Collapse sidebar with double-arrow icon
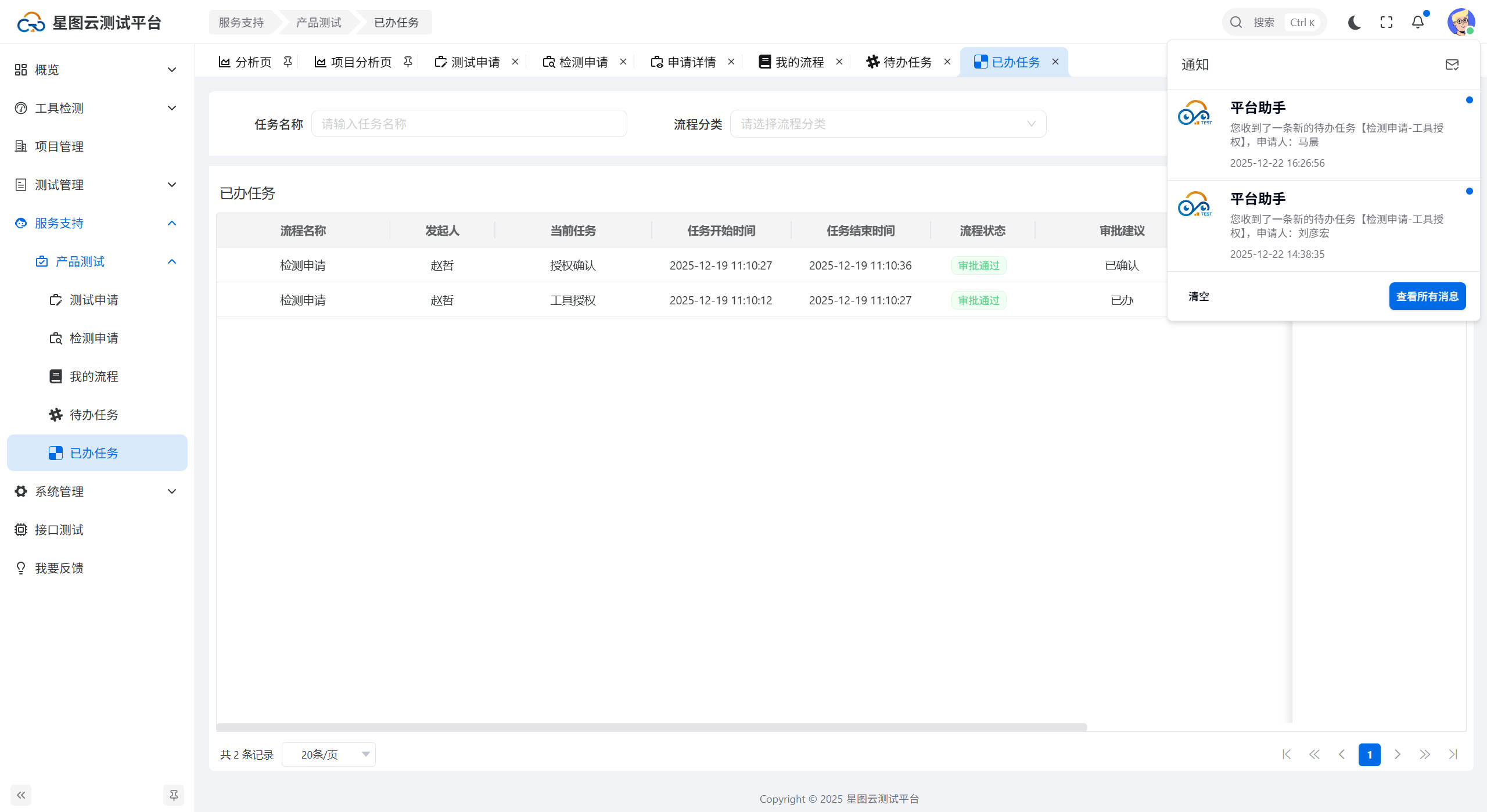 coord(21,795)
